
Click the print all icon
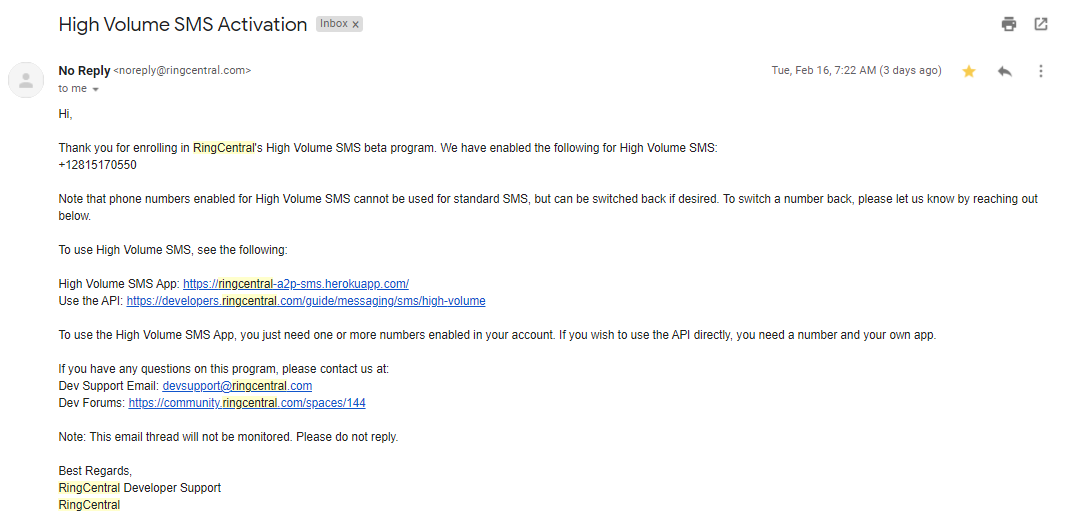coord(1009,24)
